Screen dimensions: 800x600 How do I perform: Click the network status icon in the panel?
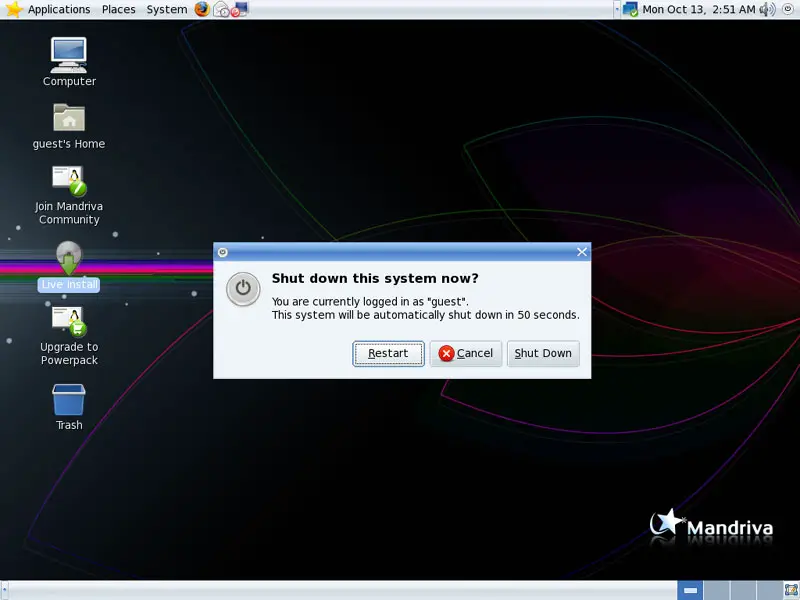(630, 9)
